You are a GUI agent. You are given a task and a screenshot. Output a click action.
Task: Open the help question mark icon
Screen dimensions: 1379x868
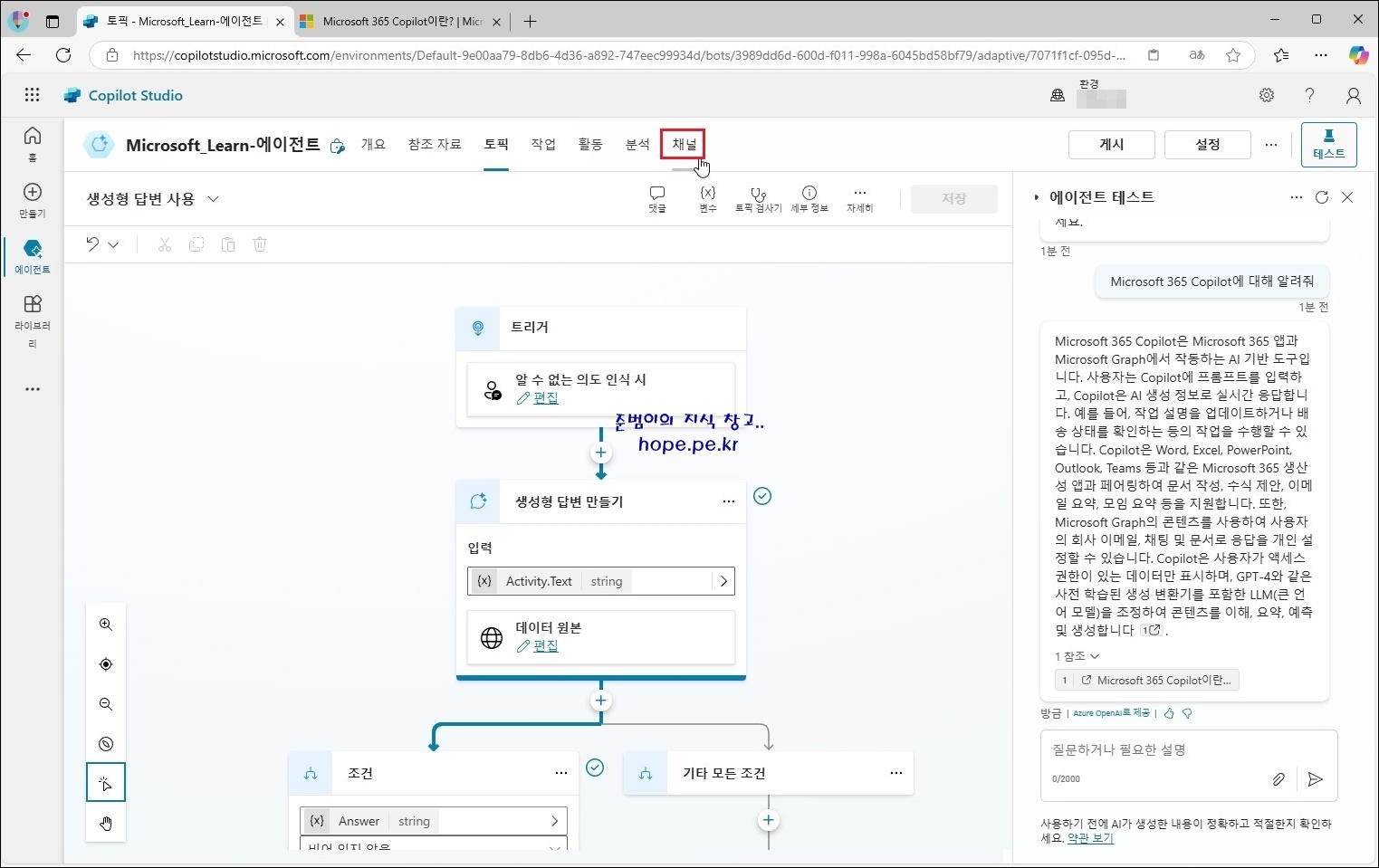(x=1309, y=95)
